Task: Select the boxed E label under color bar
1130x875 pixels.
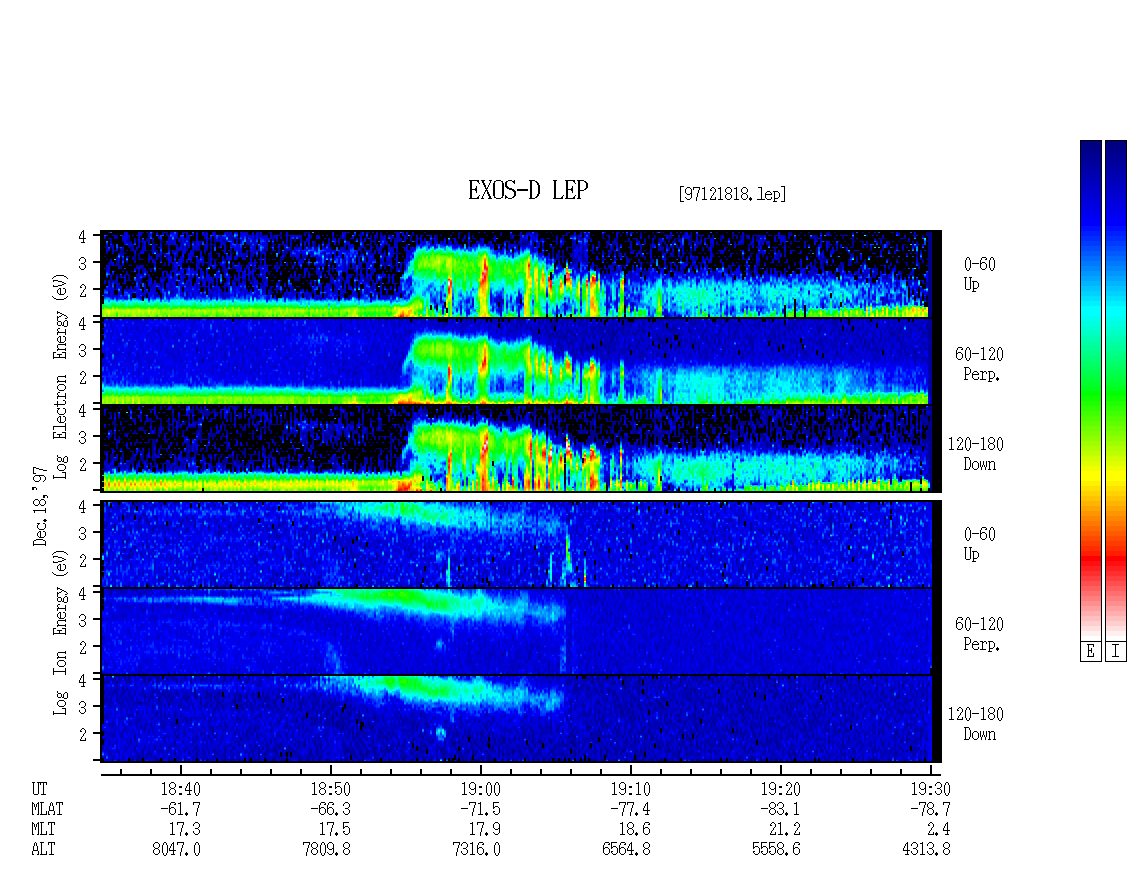Action: click(1090, 652)
